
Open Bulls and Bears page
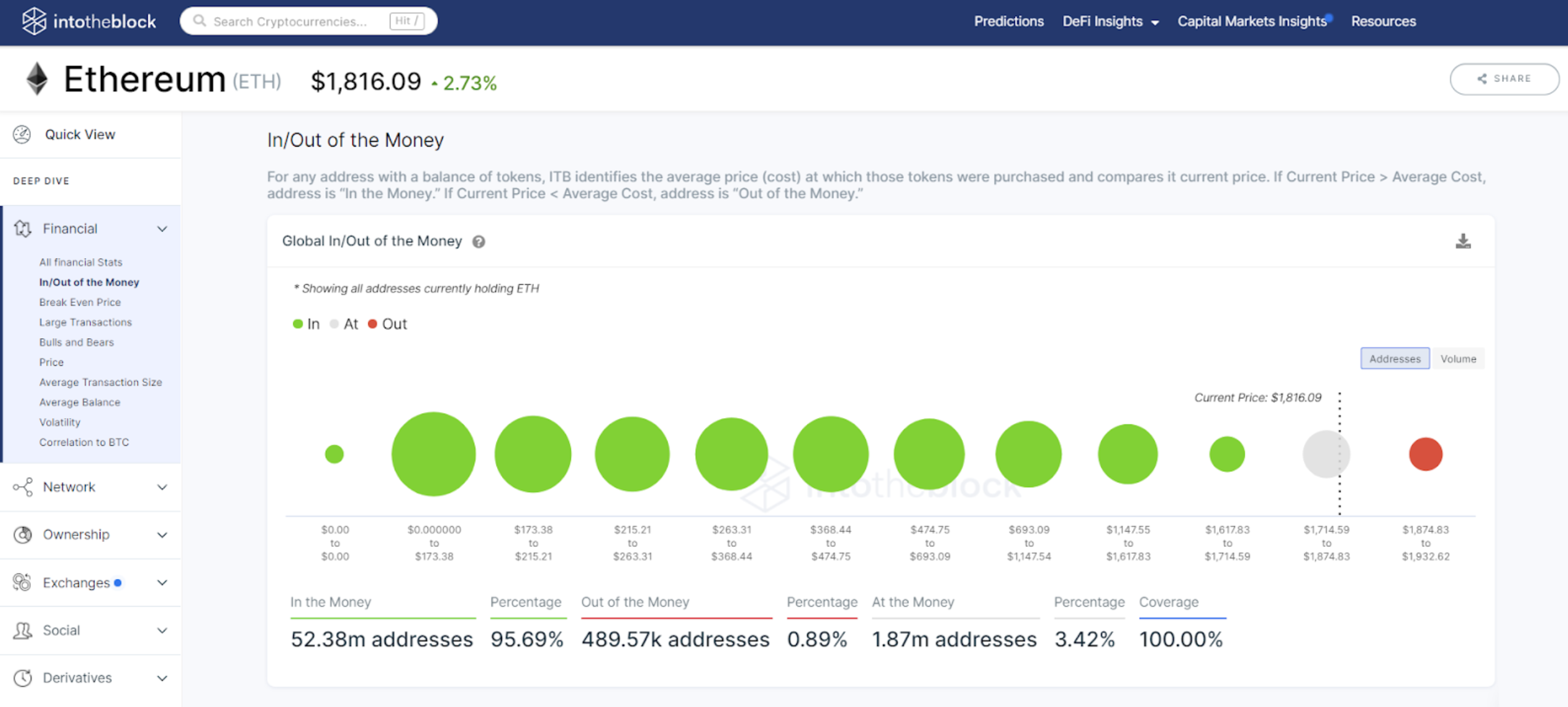click(76, 342)
